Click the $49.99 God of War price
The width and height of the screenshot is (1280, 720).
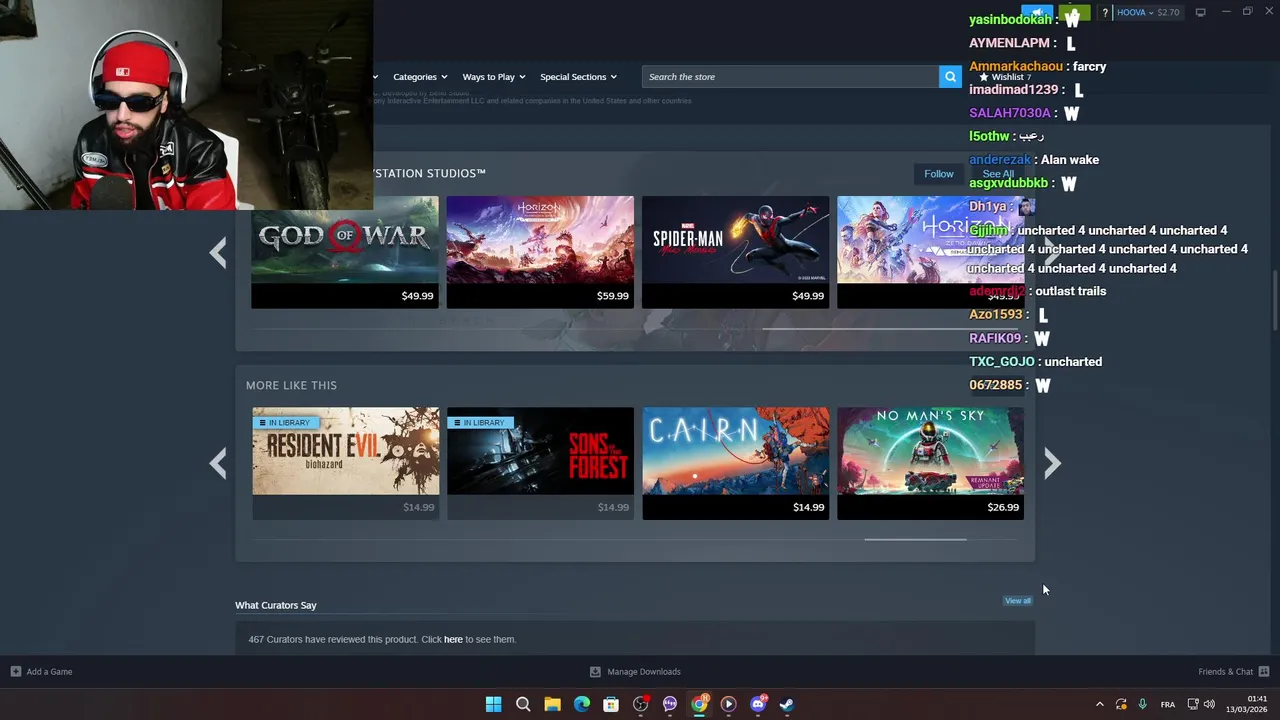(x=417, y=296)
